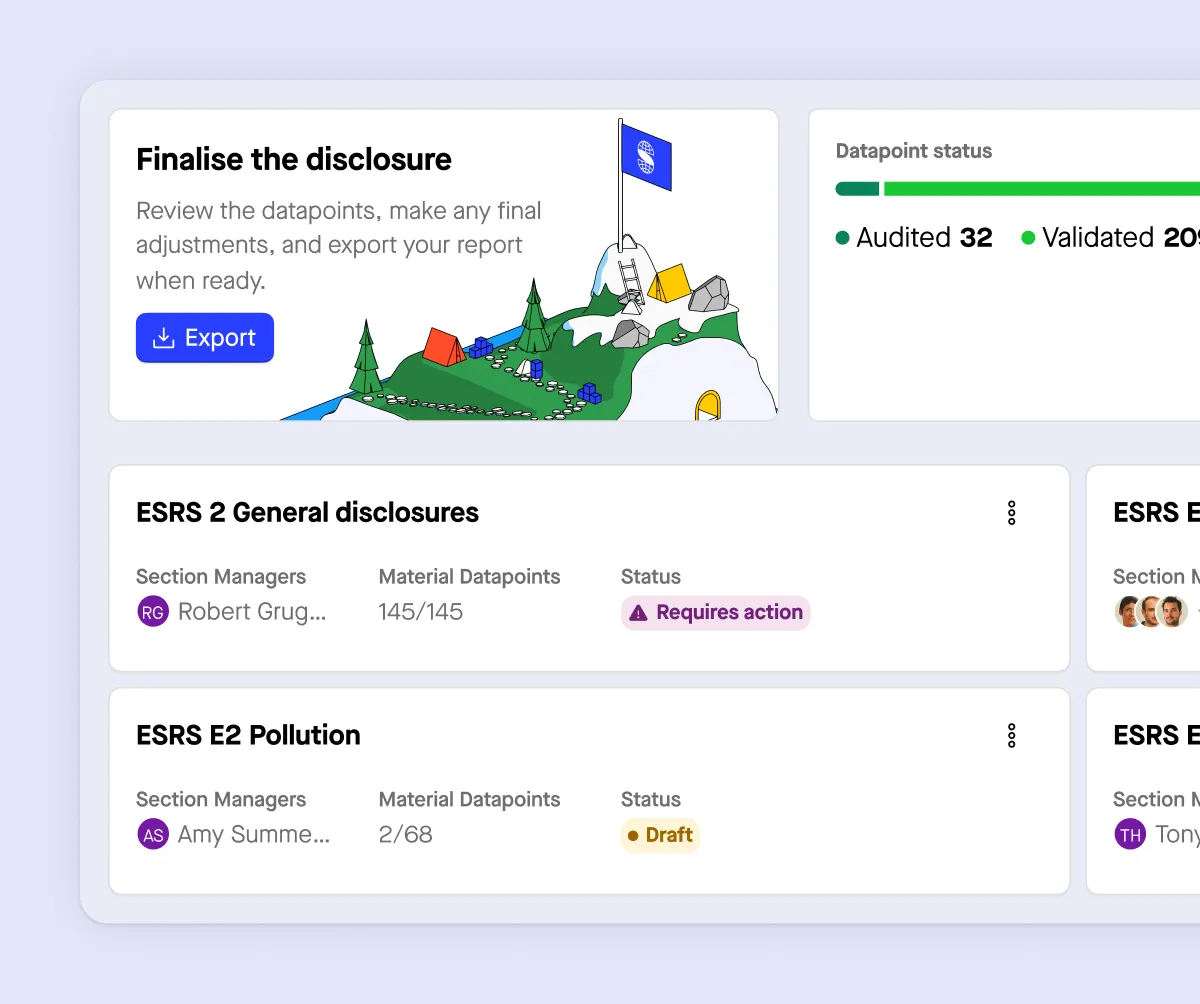Image resolution: width=1200 pixels, height=1004 pixels.
Task: Click the Datapoint status progress bar
Action: (x=1010, y=188)
